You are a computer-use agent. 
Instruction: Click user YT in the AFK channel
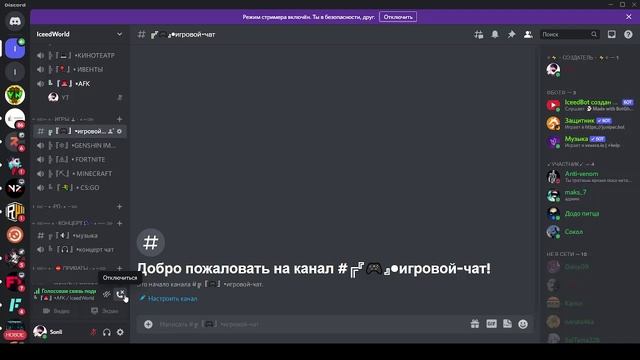pyautogui.click(x=85, y=98)
